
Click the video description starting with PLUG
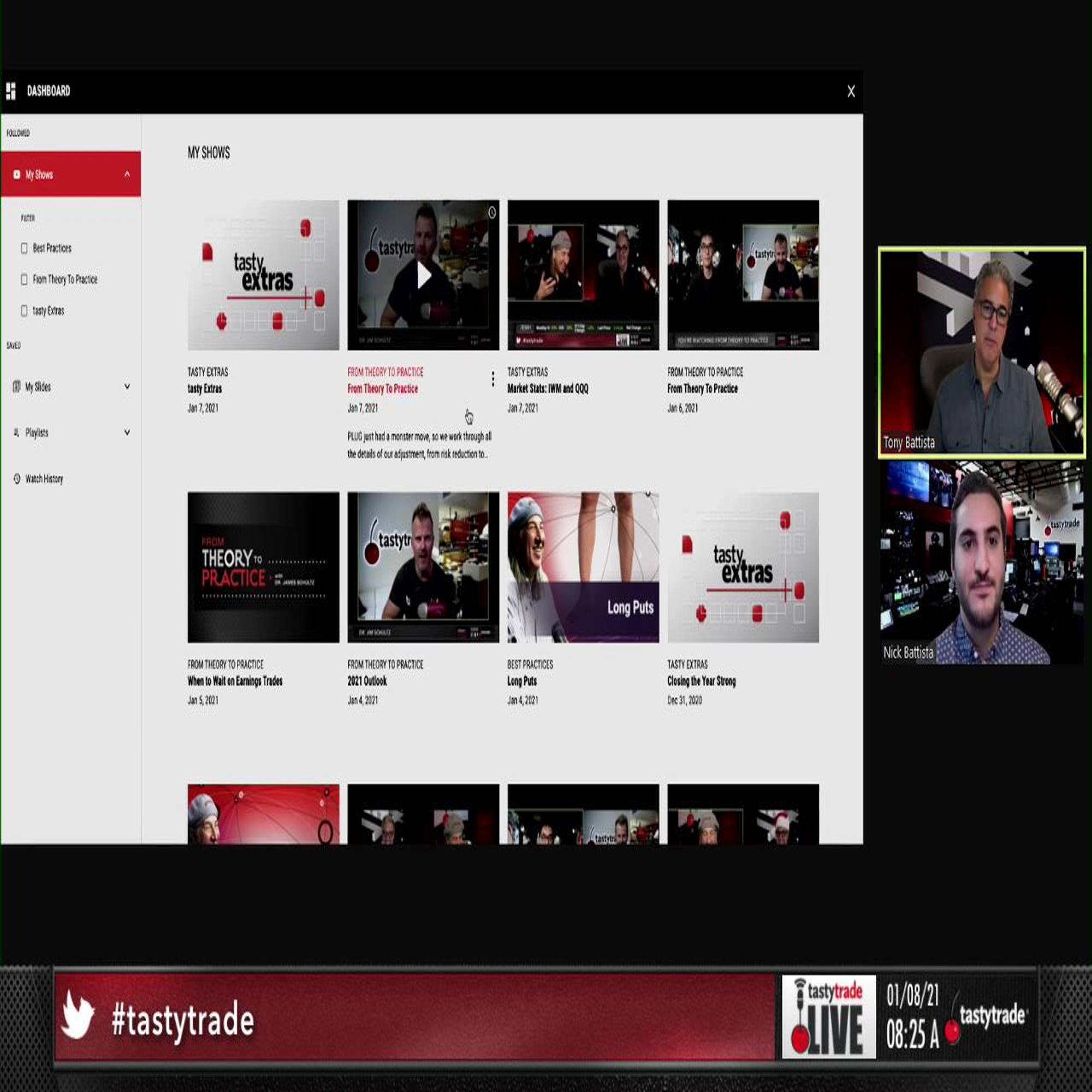(419, 446)
